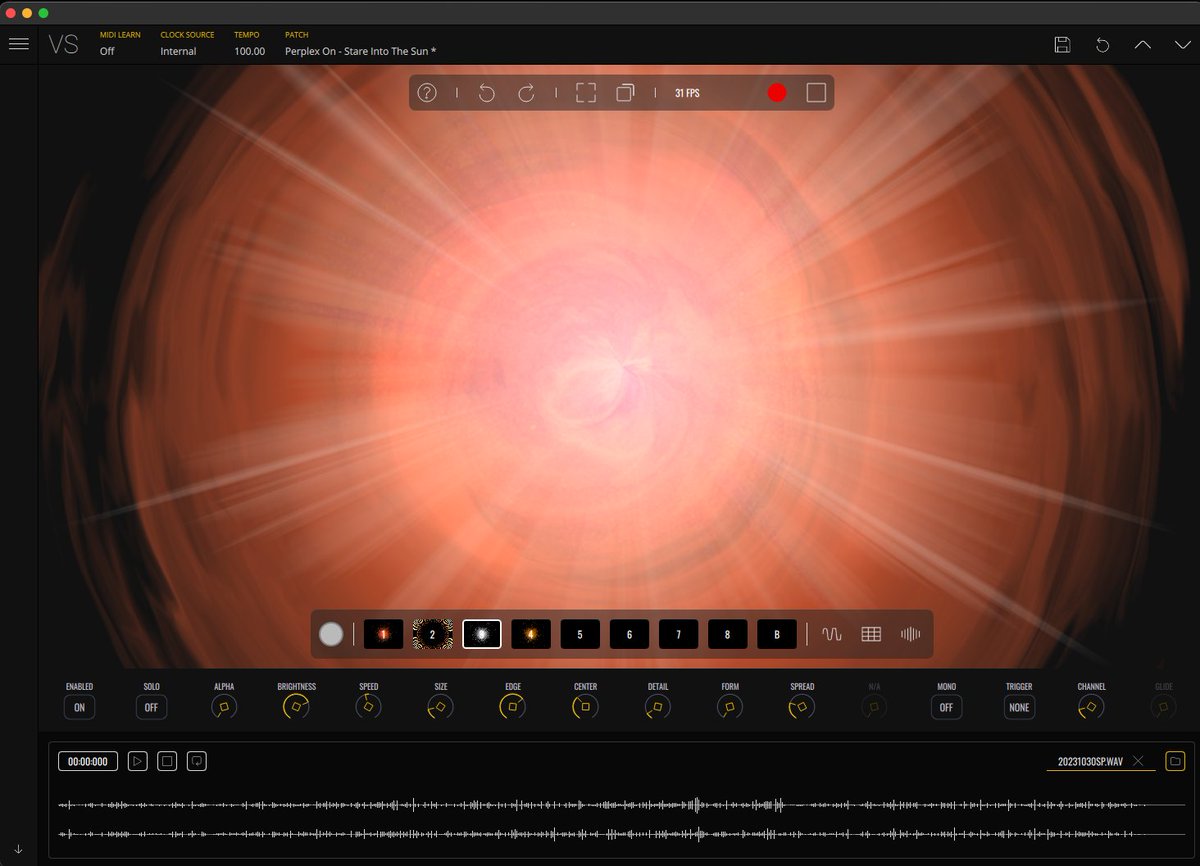Toggle layer ENABLED off
This screenshot has width=1200, height=866.
tap(79, 707)
